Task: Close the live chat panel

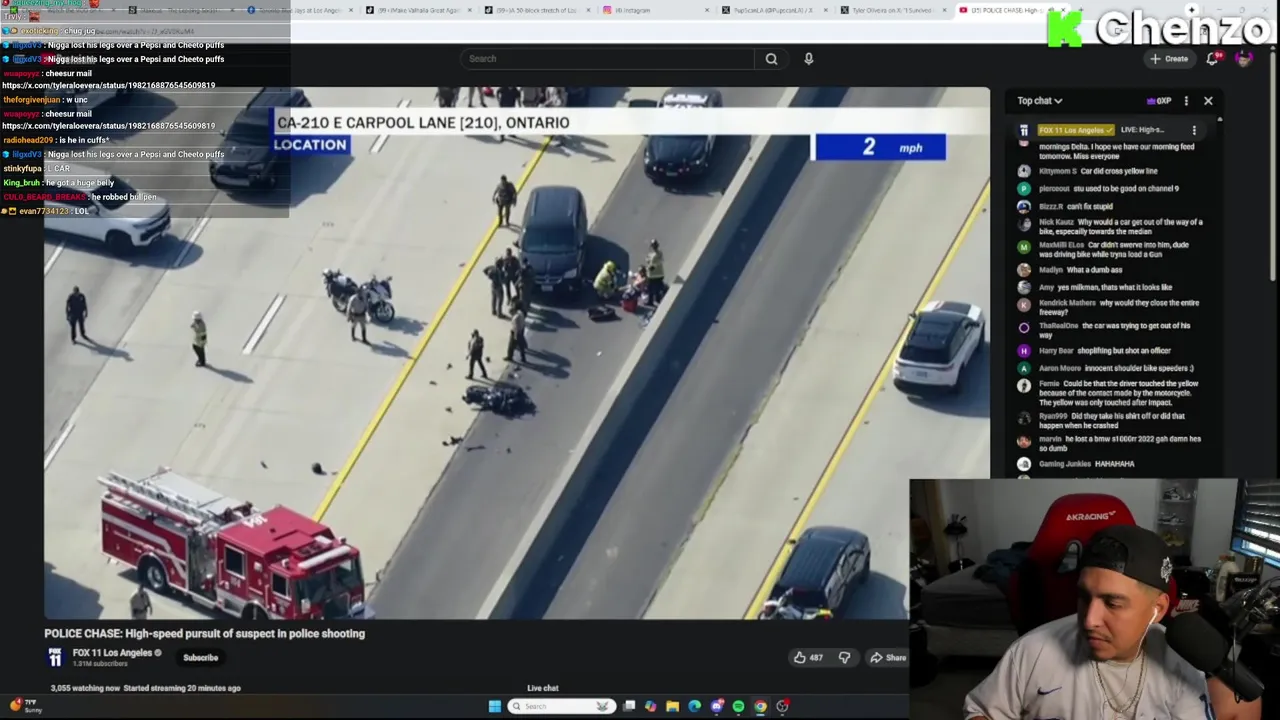Action: (1208, 101)
